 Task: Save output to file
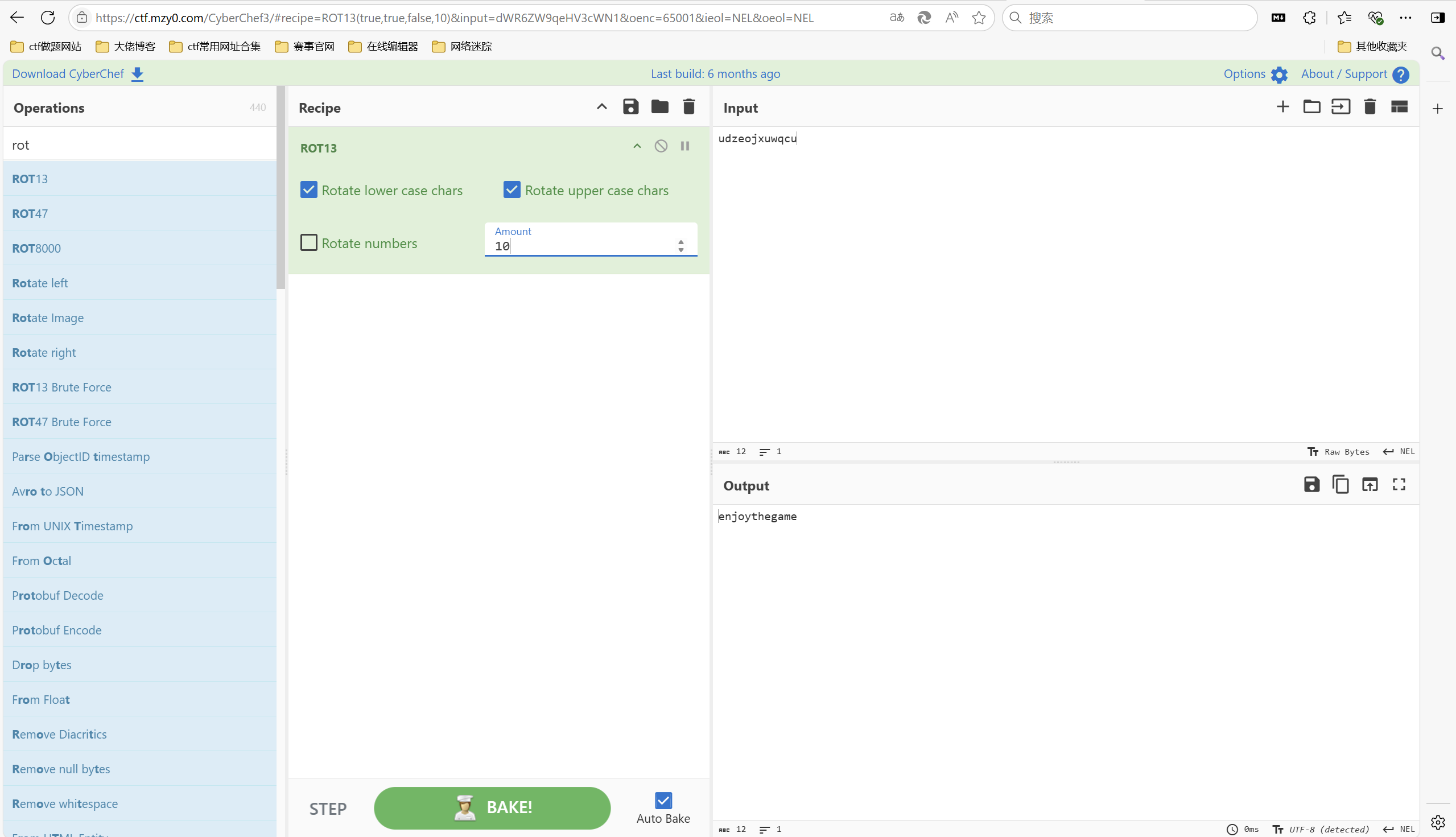[x=1311, y=485]
